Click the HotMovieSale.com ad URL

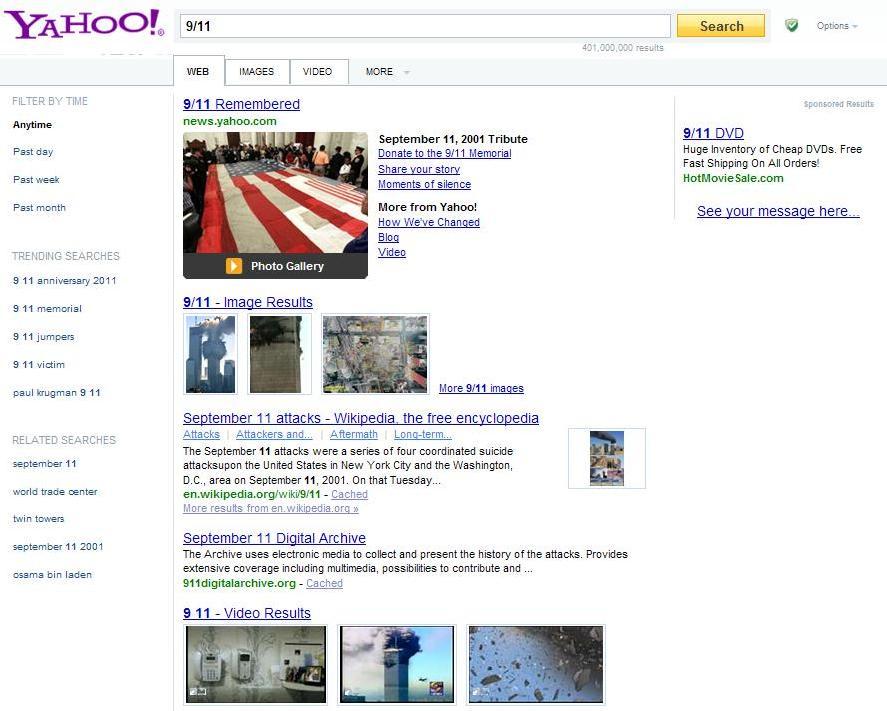tap(733, 178)
